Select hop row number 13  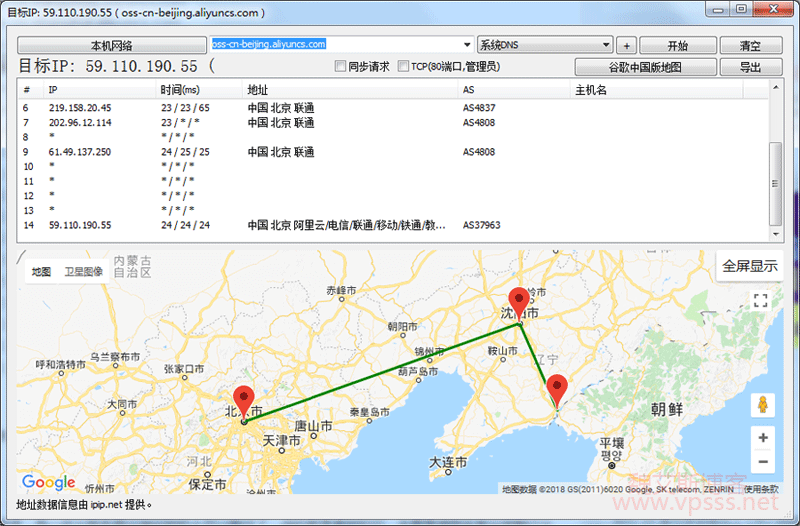point(393,210)
